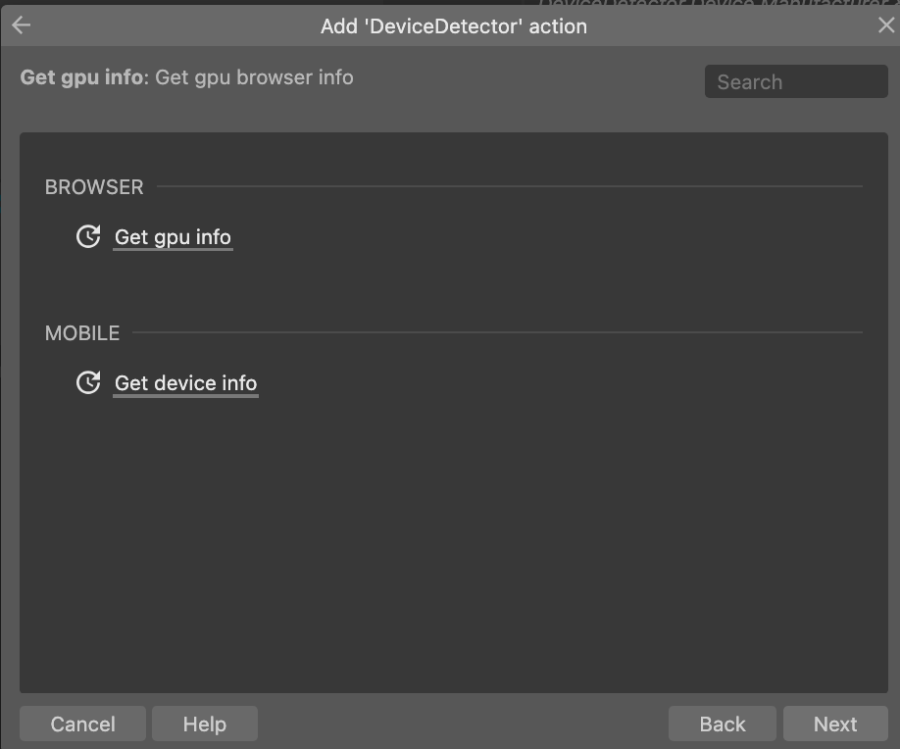
Task: Click the MOBILE category header
Action: (x=82, y=333)
